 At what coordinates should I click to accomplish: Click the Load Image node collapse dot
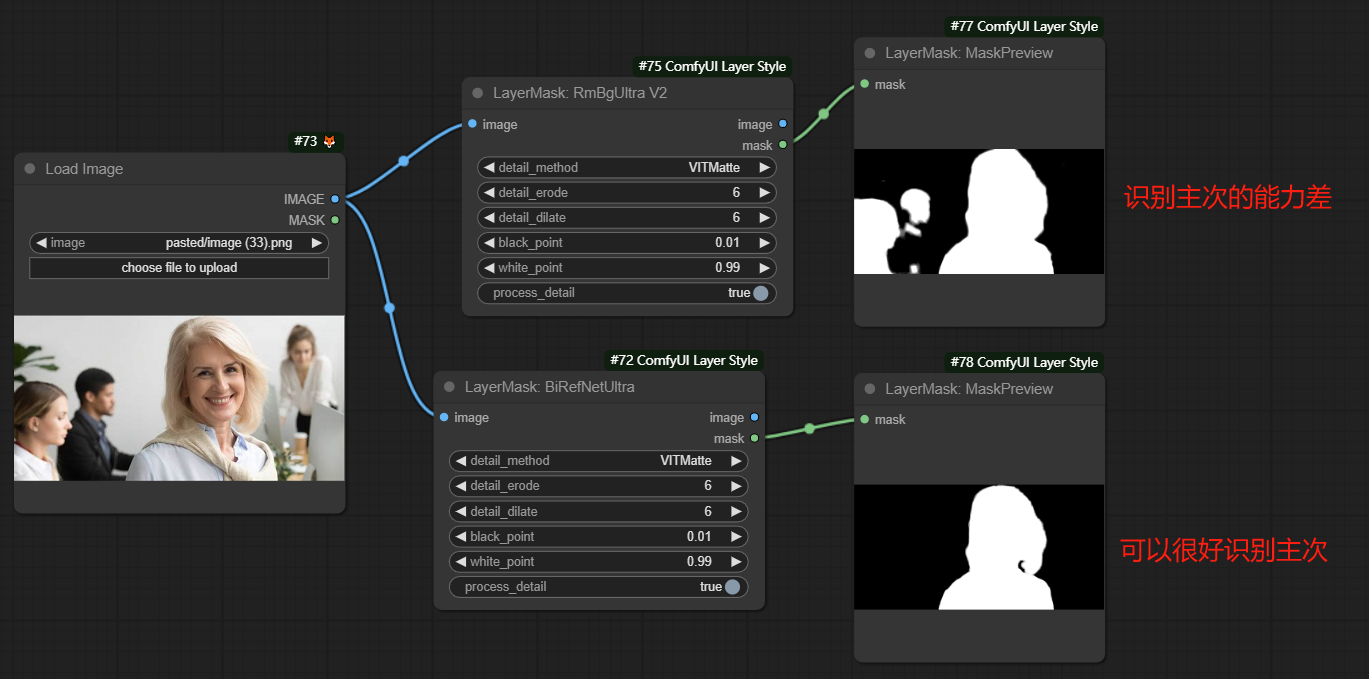click(29, 169)
